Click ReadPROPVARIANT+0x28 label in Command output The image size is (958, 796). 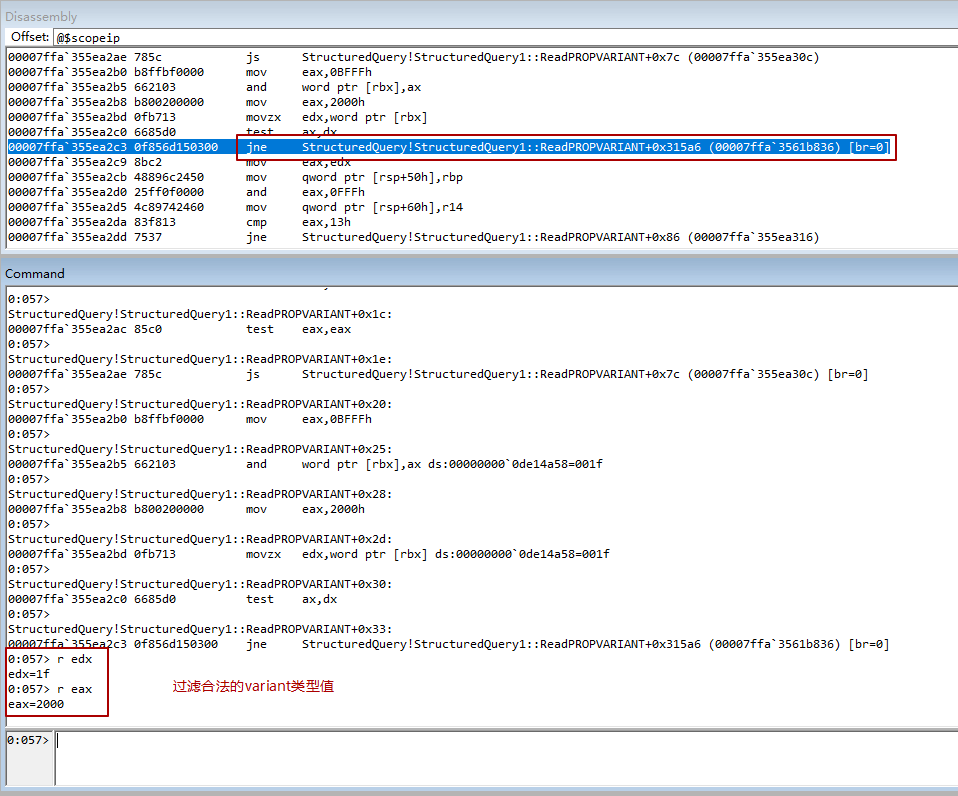[x=200, y=494]
